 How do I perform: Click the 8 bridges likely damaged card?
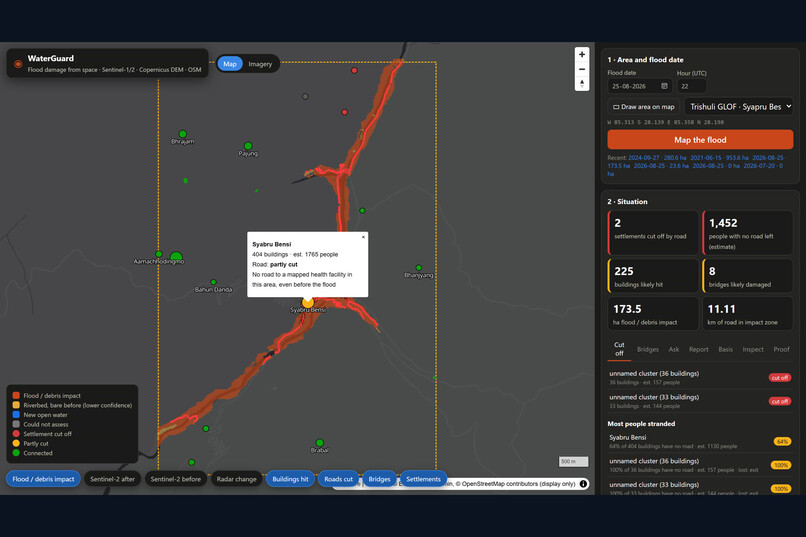pyautogui.click(x=747, y=275)
